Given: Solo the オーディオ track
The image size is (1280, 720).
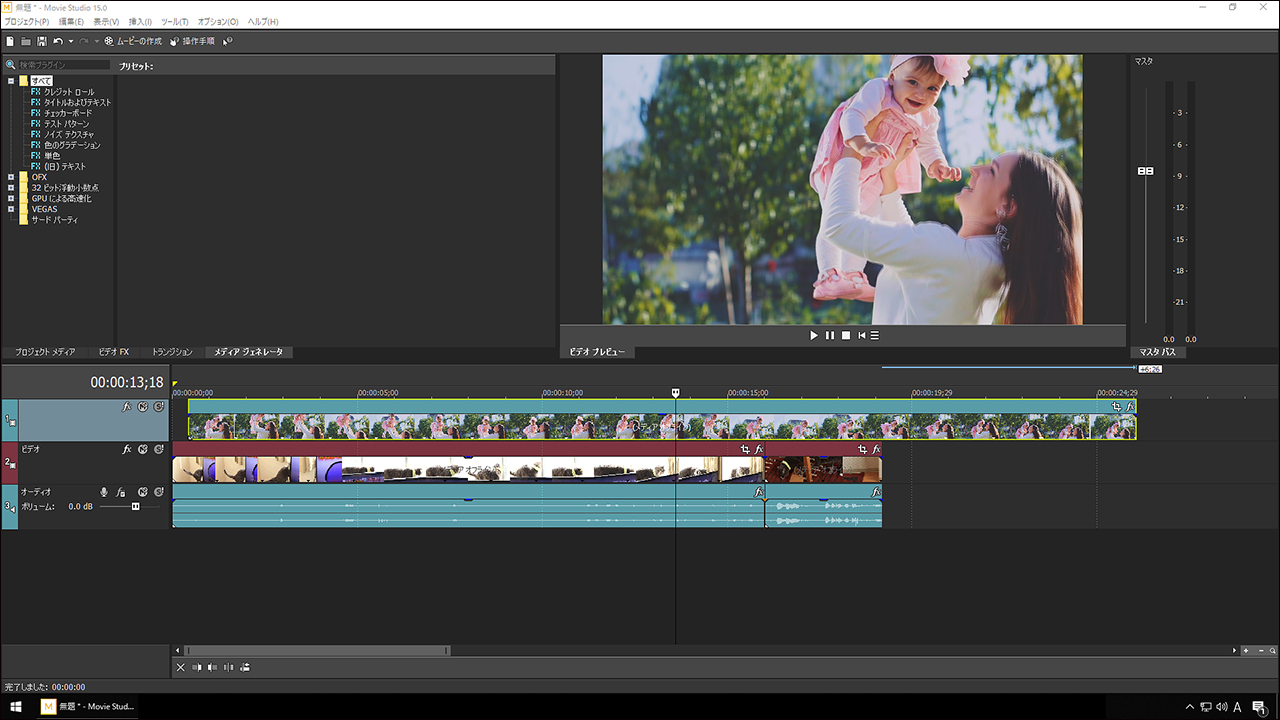Looking at the screenshot, I should [159, 492].
